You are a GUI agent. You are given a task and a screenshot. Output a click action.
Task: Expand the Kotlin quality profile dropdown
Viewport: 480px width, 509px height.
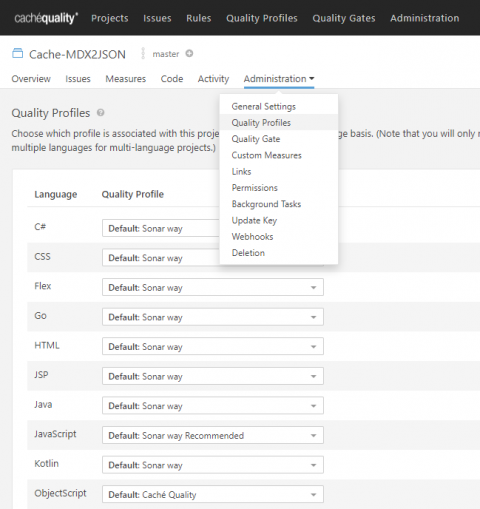coord(213,465)
